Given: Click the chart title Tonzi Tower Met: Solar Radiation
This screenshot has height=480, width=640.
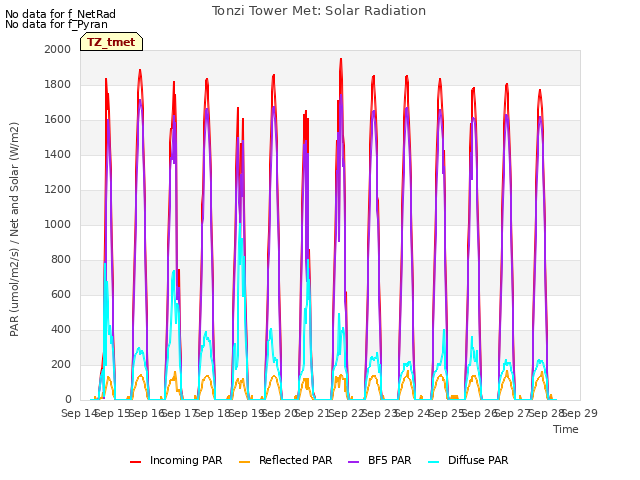Looking at the screenshot, I should point(319,11).
